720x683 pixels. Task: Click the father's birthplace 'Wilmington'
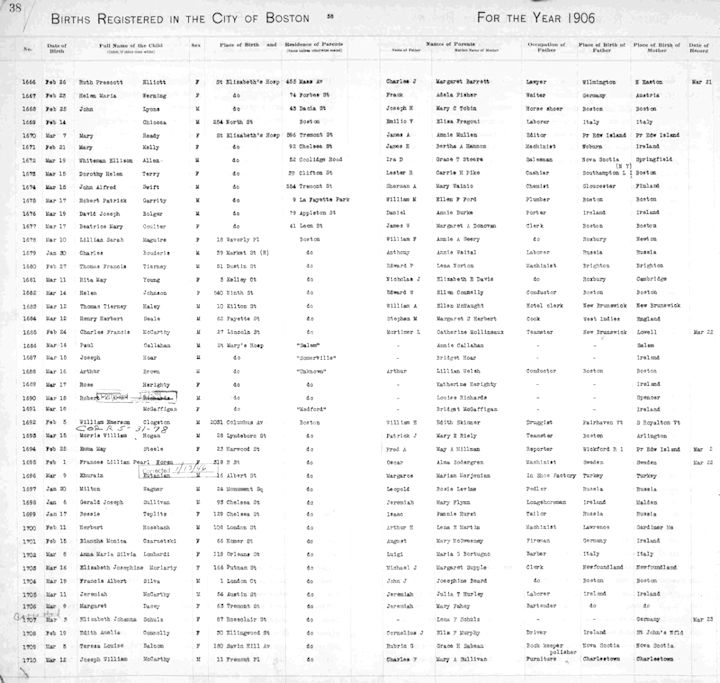click(599, 82)
